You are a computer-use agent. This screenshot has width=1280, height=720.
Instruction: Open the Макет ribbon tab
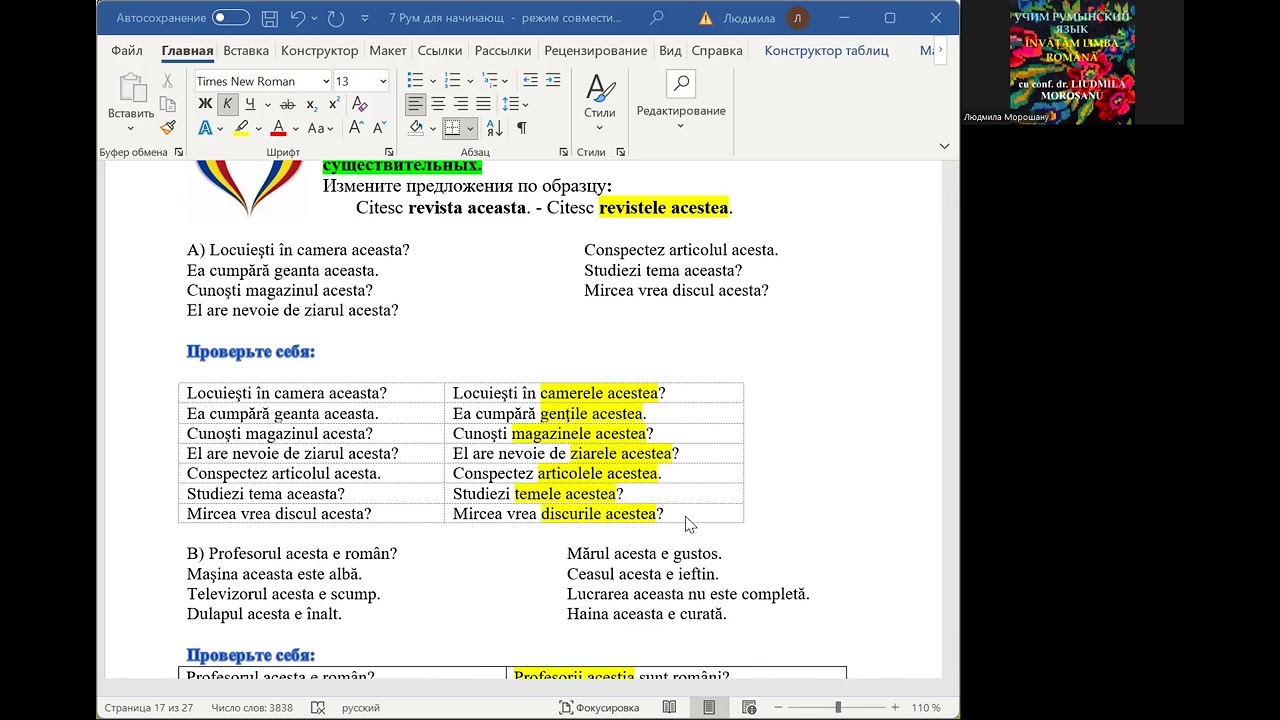click(388, 50)
